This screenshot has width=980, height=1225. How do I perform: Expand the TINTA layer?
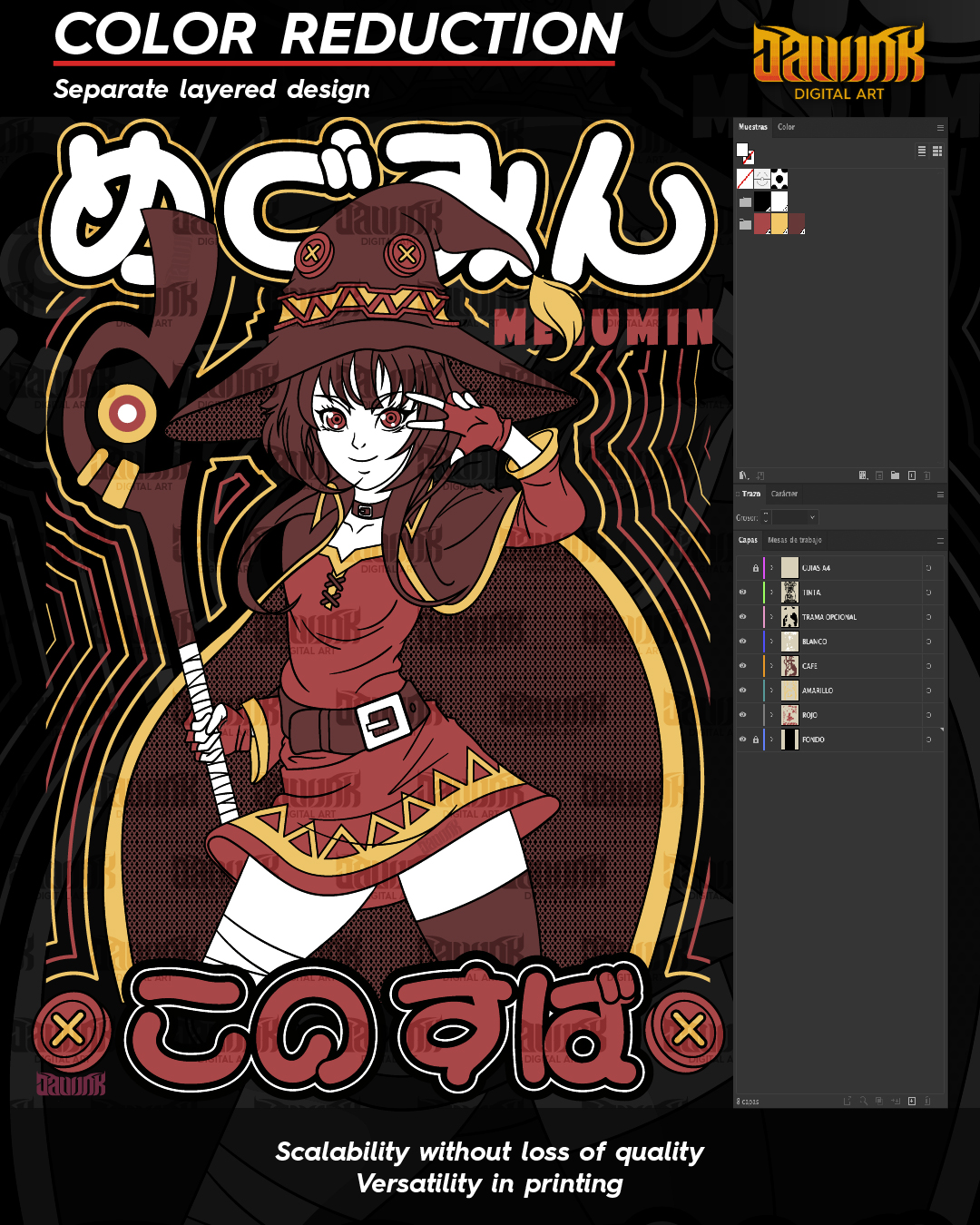point(772,593)
